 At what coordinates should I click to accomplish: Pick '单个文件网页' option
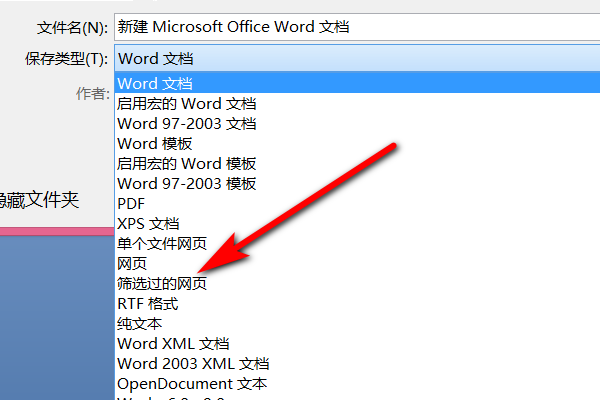coord(357,243)
